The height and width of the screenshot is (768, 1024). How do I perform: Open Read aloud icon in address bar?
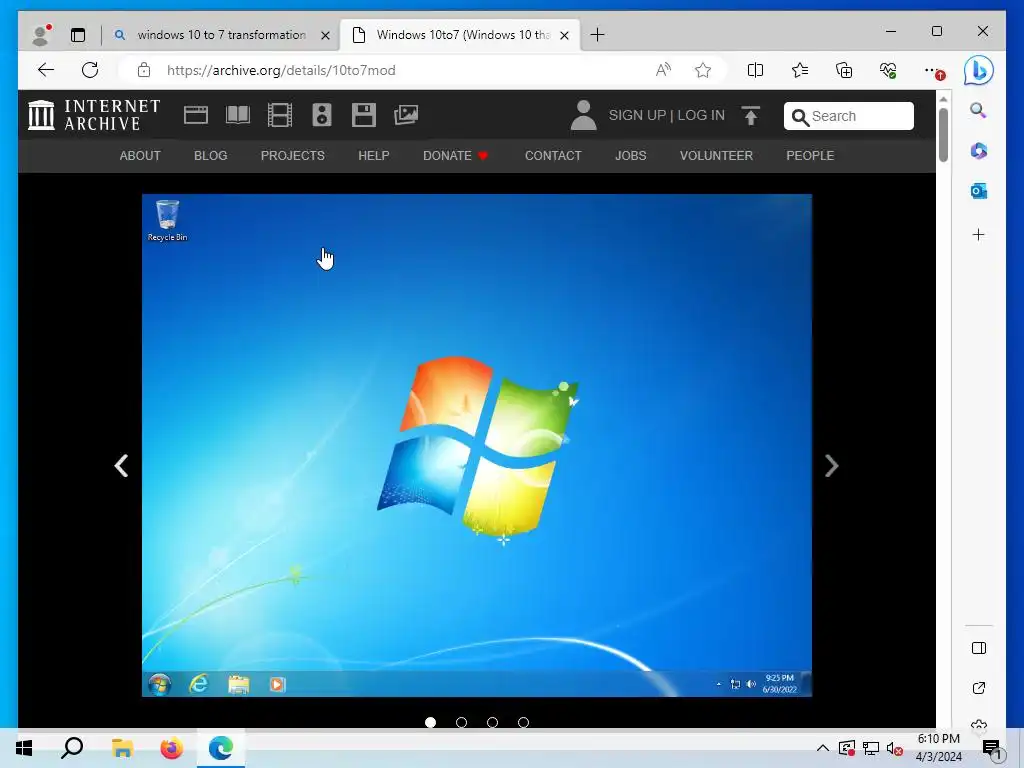click(663, 70)
